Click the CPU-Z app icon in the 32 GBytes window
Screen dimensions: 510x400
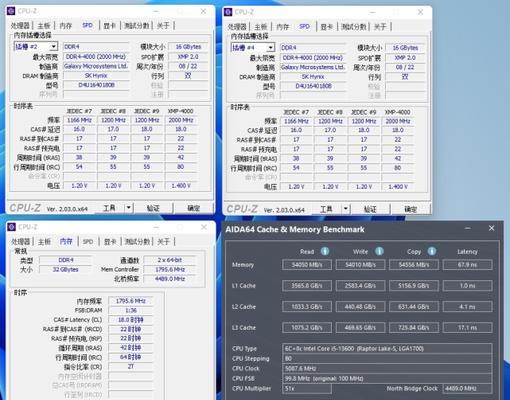12,227
